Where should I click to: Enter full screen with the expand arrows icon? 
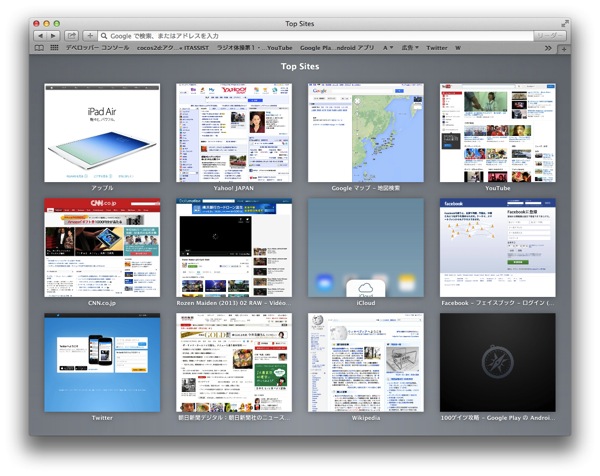(x=564, y=24)
